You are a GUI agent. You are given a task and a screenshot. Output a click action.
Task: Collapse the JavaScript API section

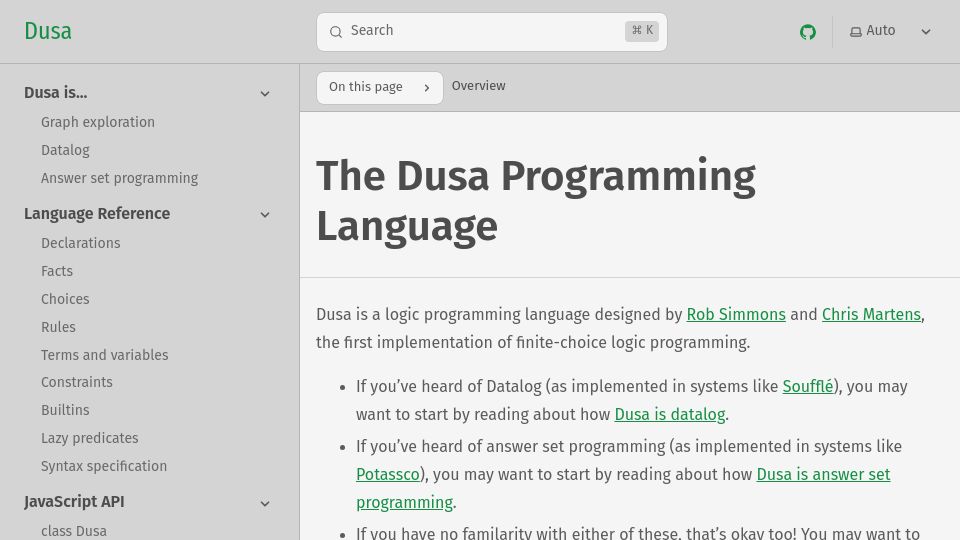(x=264, y=504)
